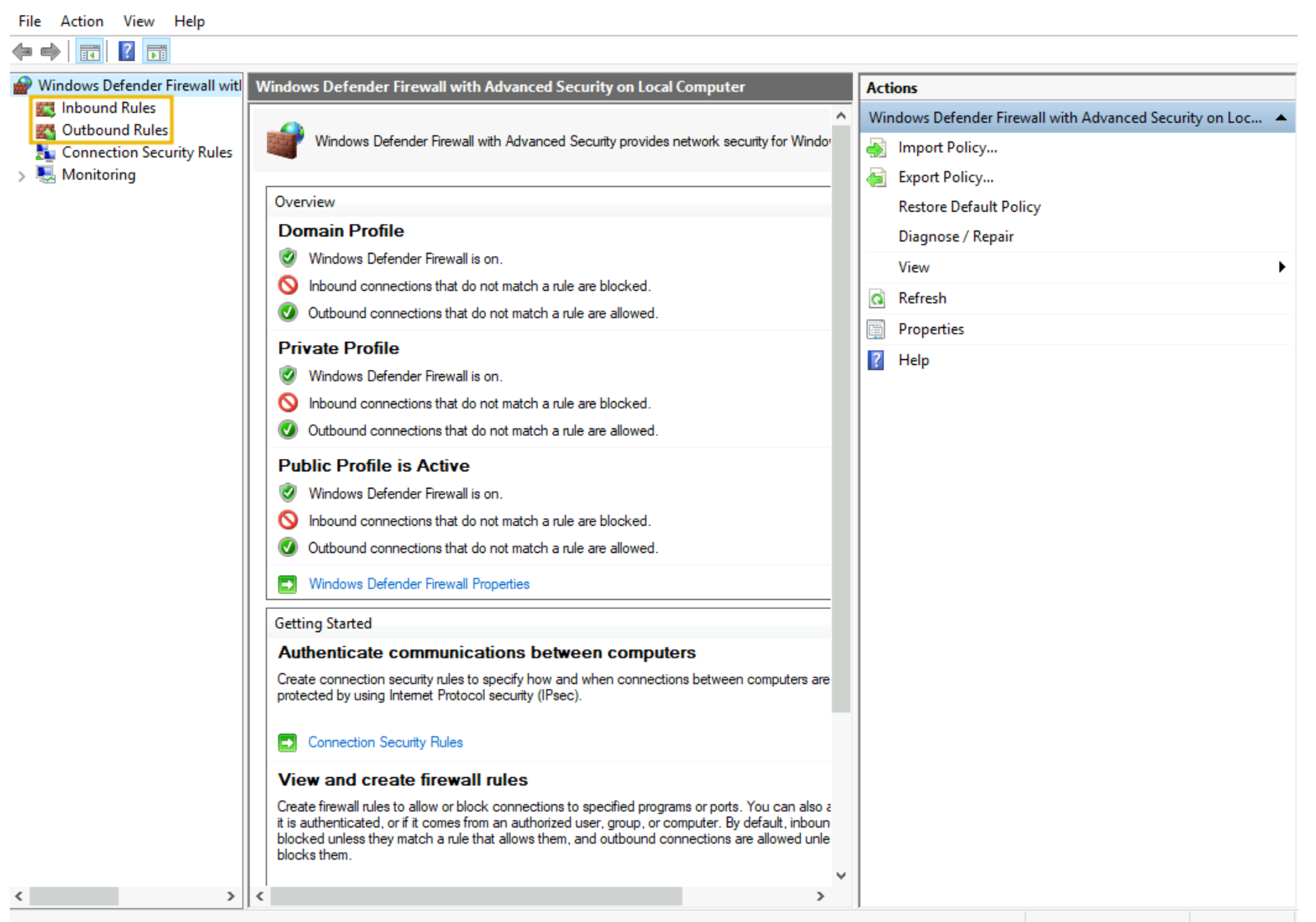1316x922 pixels.
Task: Open Windows Defender Firewall Properties link
Action: tap(419, 584)
